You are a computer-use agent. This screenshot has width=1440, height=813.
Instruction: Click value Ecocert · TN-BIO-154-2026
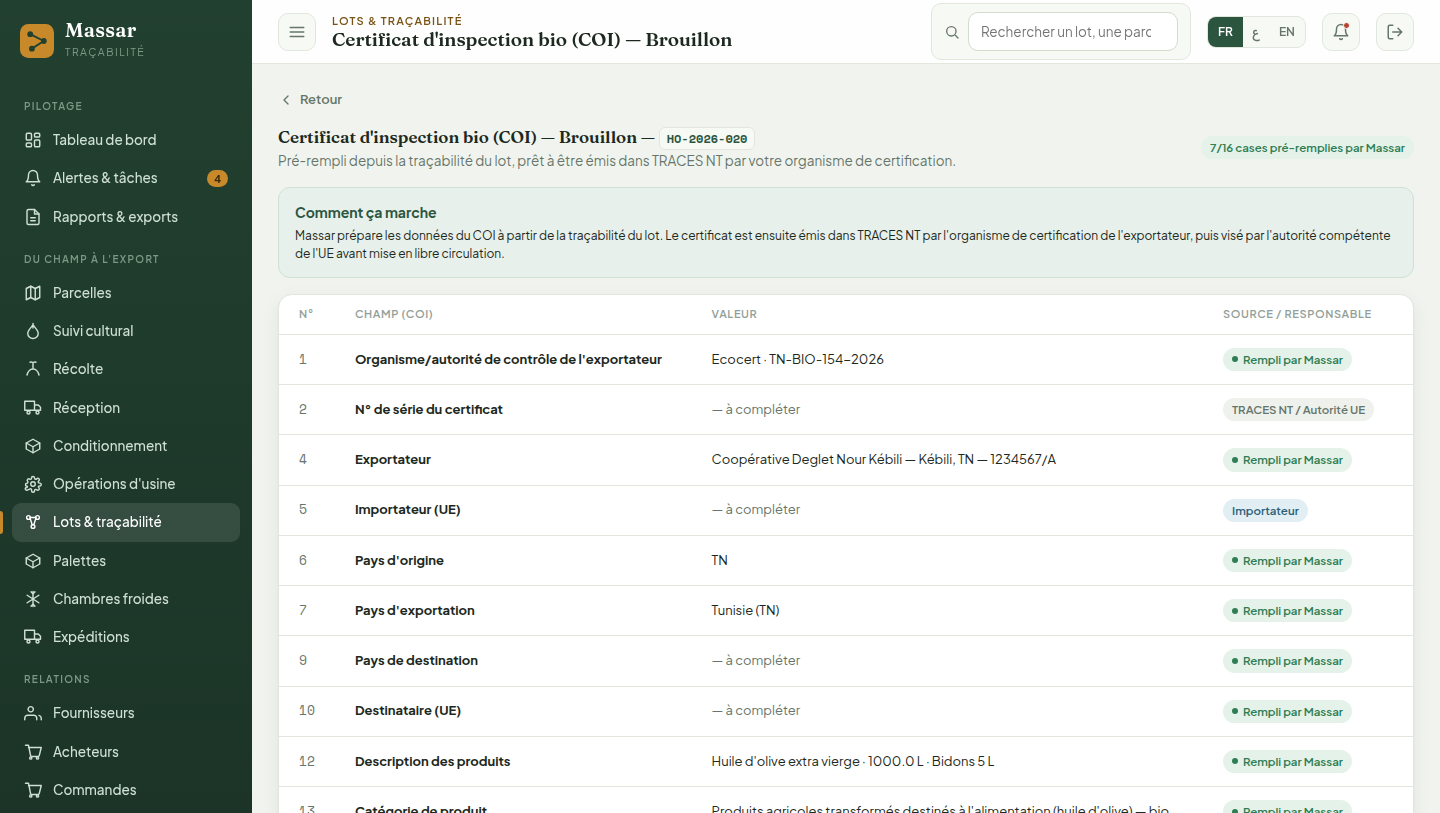click(798, 359)
